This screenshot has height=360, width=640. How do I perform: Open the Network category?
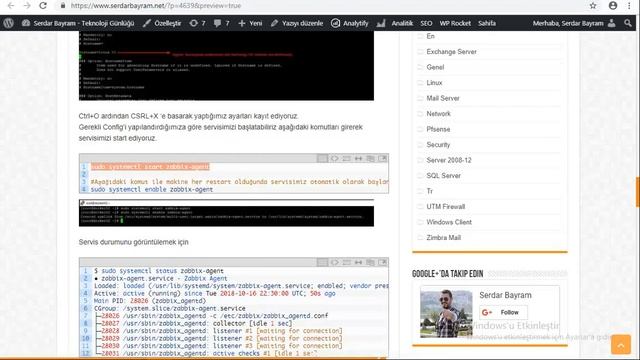pos(438,114)
